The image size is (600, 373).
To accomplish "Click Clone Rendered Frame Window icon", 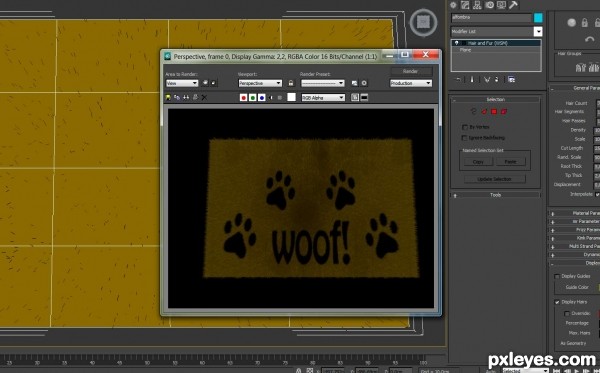I will (186, 98).
